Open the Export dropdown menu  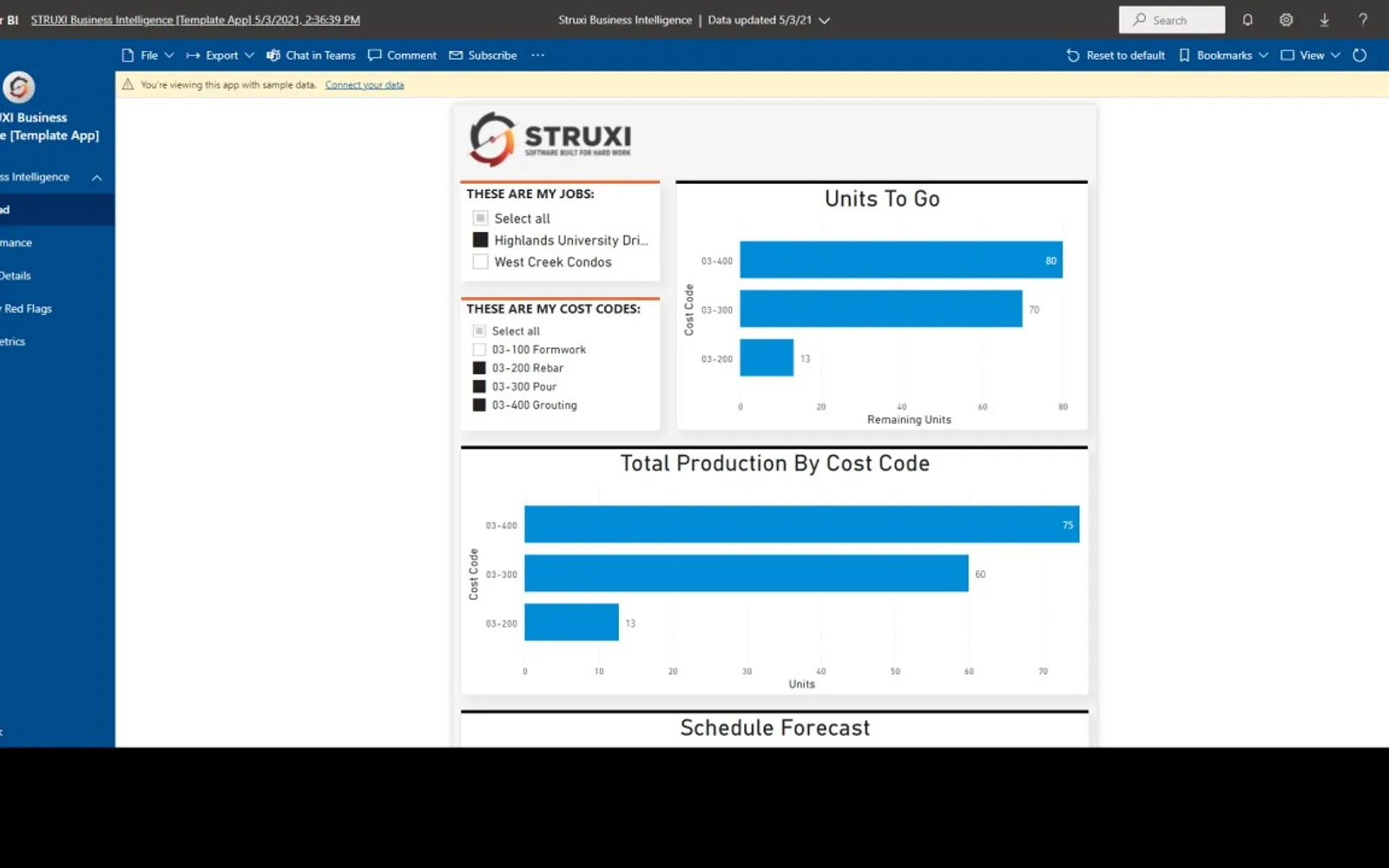coord(221,55)
